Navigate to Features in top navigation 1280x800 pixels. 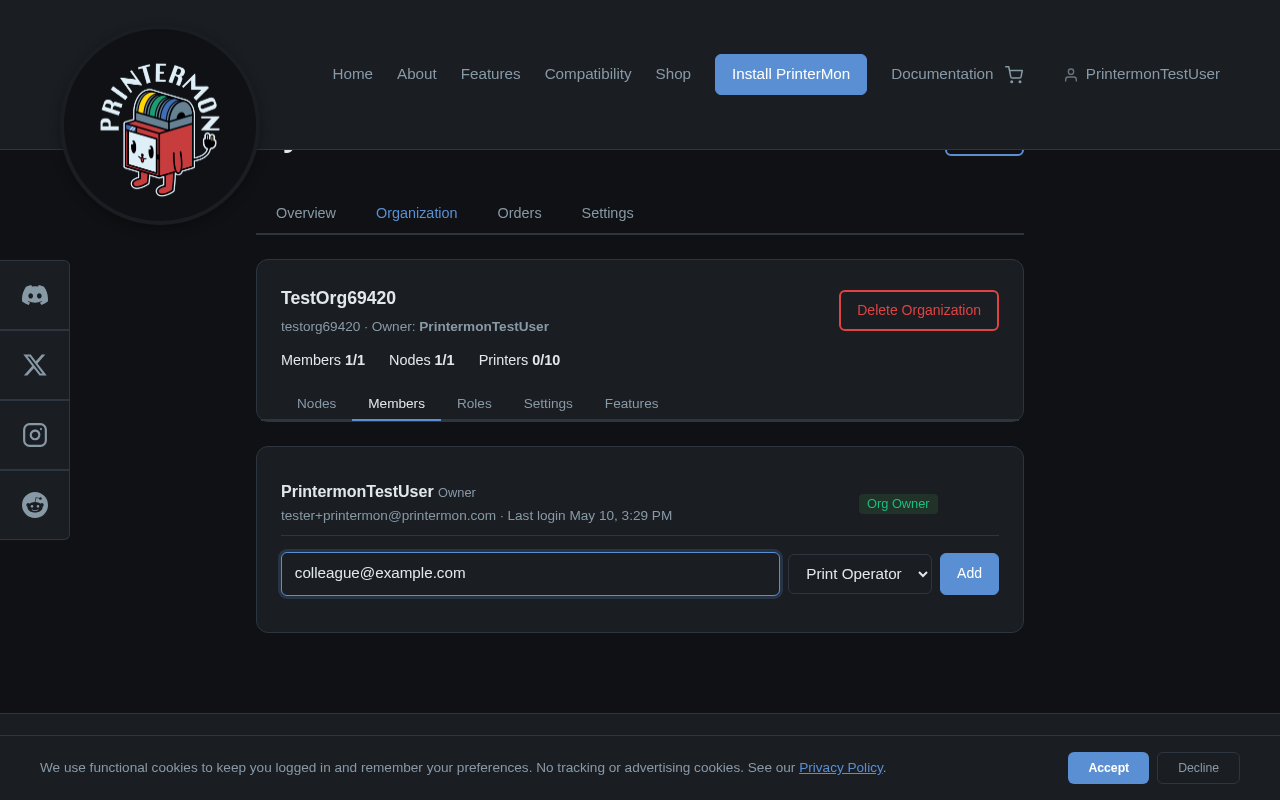[x=491, y=74]
